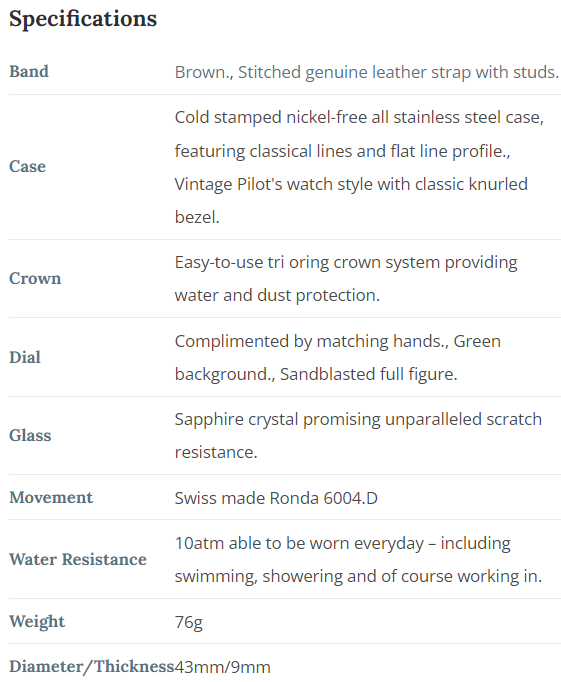Click the 43mm/9mm dimension value

pyautogui.click(x=223, y=667)
